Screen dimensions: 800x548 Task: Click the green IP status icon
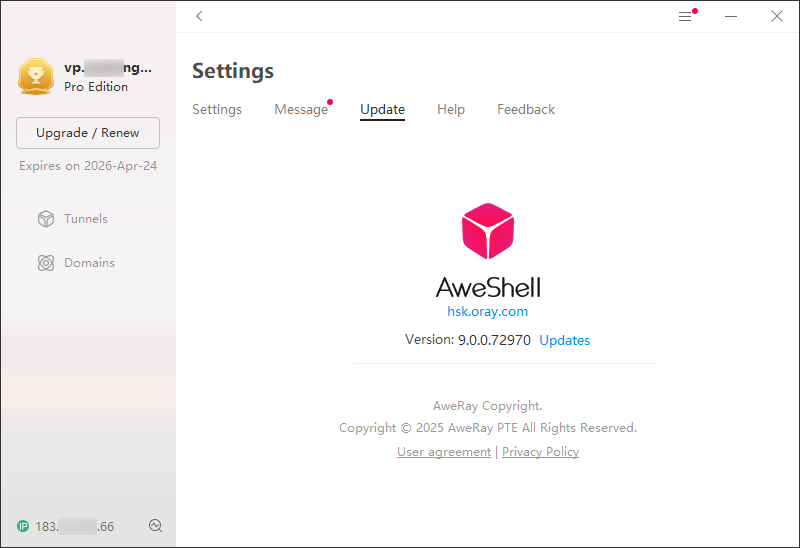(x=23, y=526)
